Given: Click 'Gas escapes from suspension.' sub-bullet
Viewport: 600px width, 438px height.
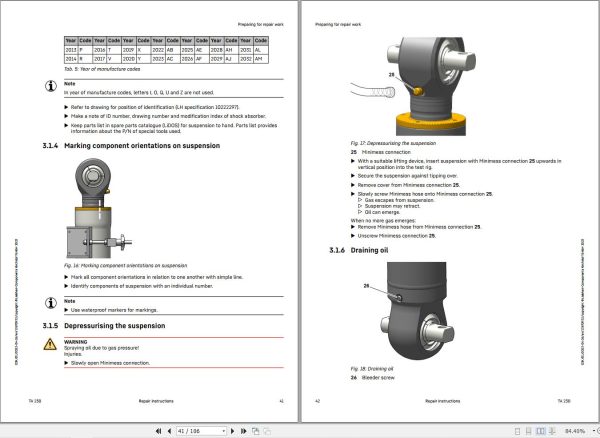Looking at the screenshot, I should [x=399, y=200].
